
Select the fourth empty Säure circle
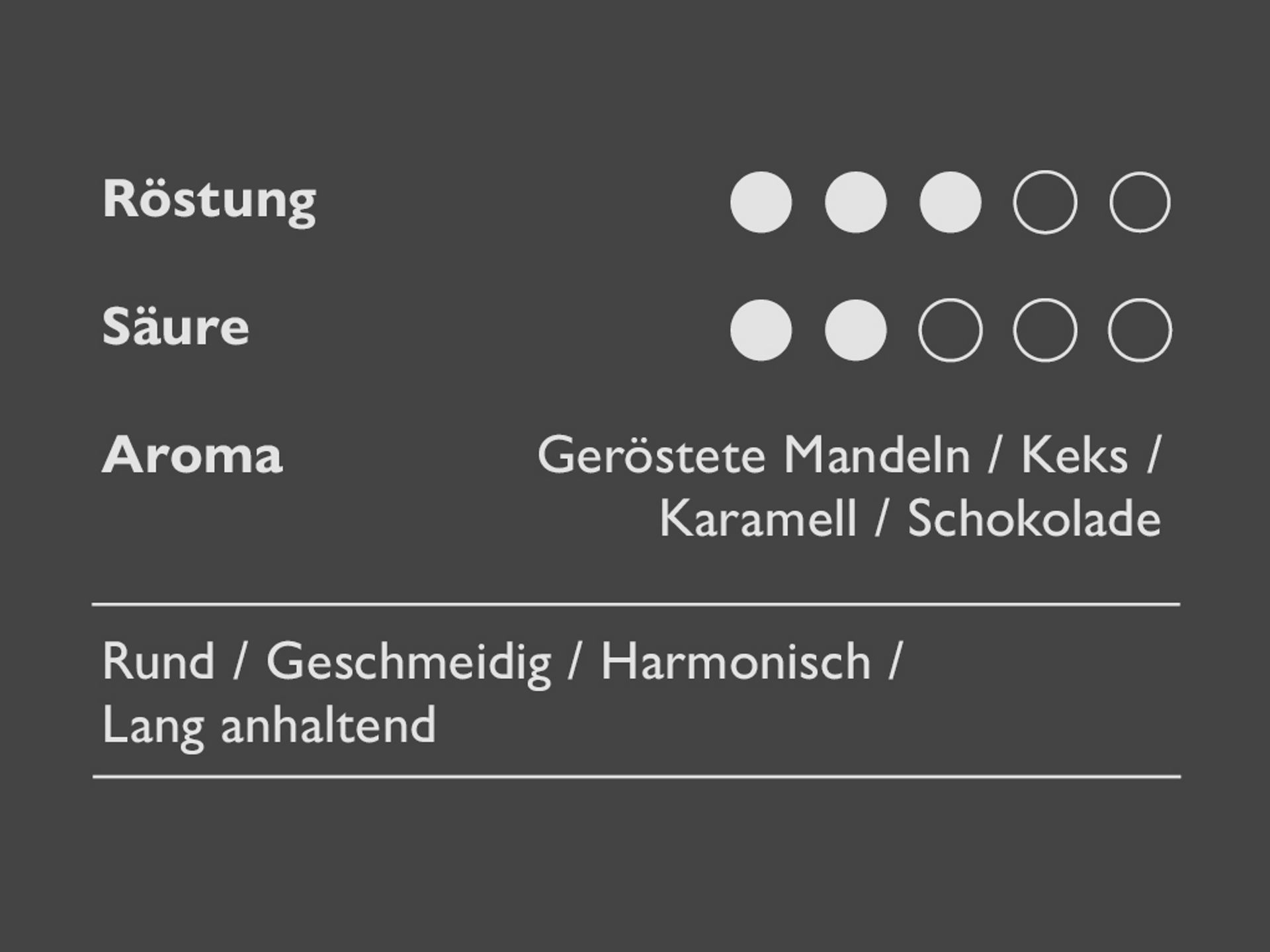[1044, 330]
